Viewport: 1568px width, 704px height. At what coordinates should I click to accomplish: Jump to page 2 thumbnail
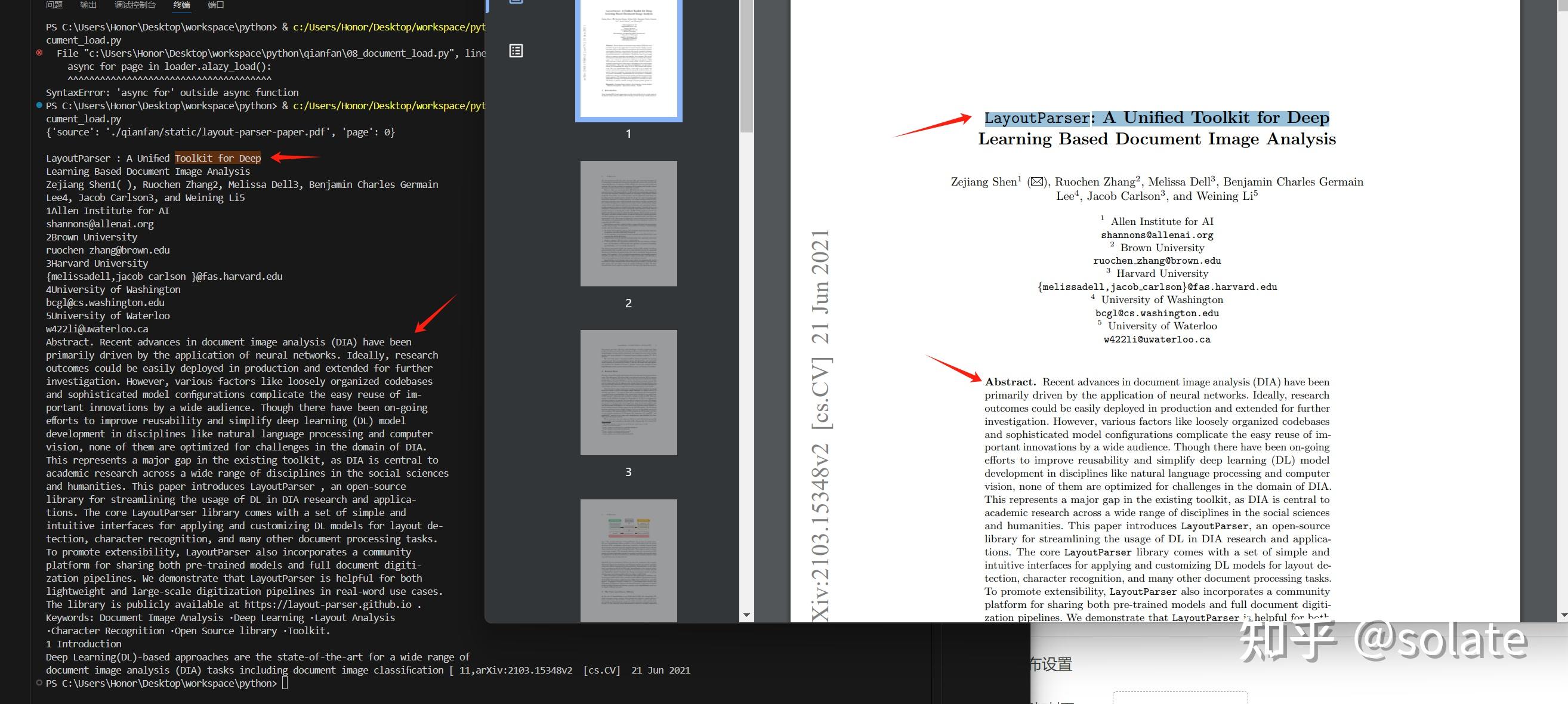pos(628,223)
